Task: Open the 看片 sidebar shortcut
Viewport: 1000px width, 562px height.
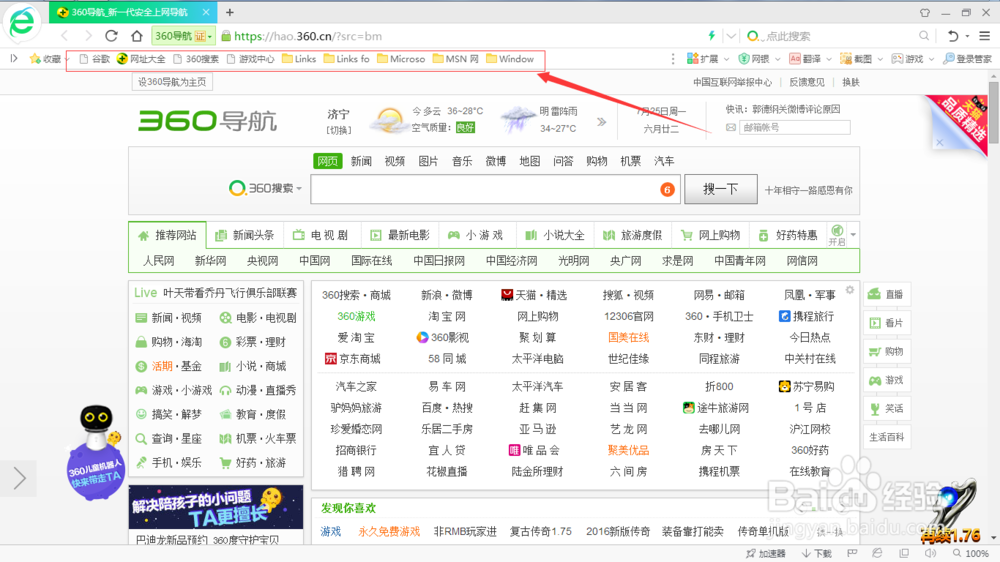Action: click(x=887, y=323)
